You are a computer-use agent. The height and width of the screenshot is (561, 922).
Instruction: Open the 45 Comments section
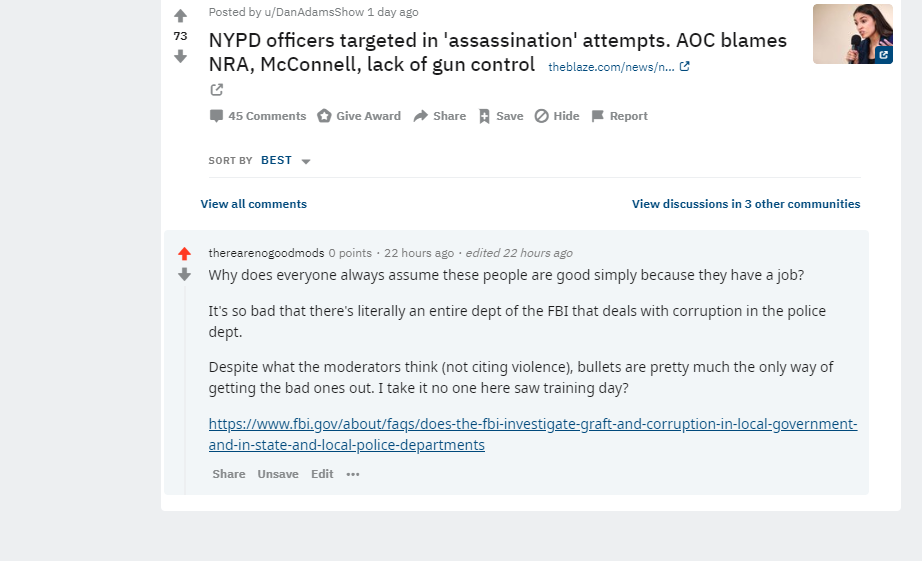[x=258, y=116]
